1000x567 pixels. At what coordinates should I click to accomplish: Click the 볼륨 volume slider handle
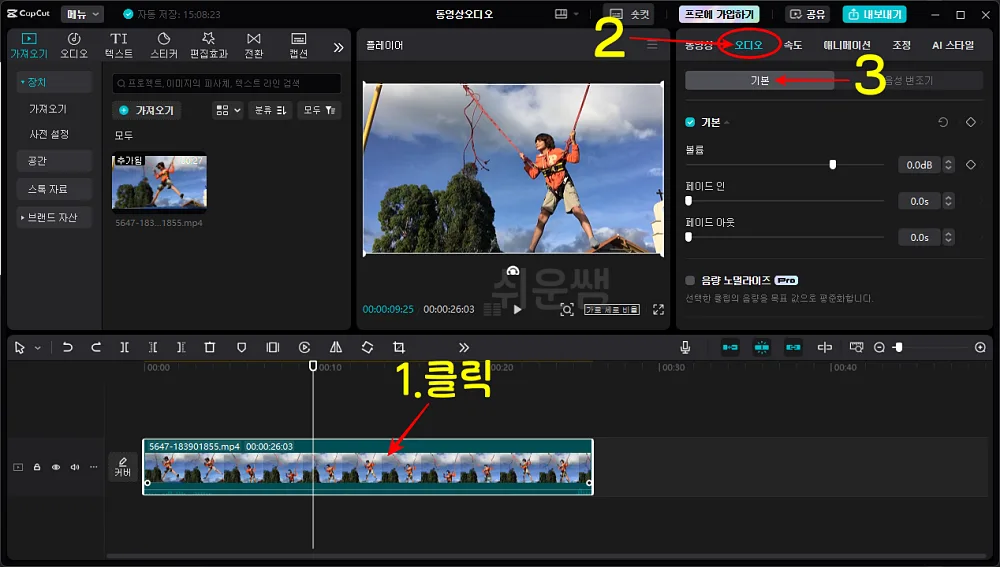[x=832, y=165]
